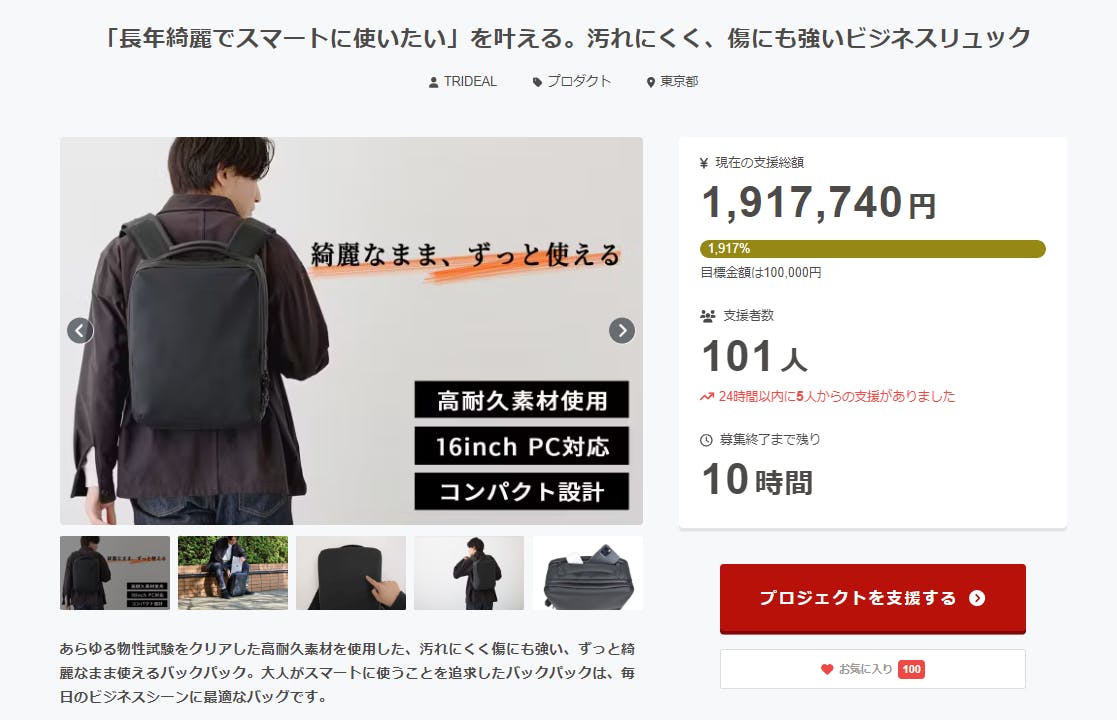Open the プロダクト category link
The height and width of the screenshot is (720, 1117).
[579, 82]
